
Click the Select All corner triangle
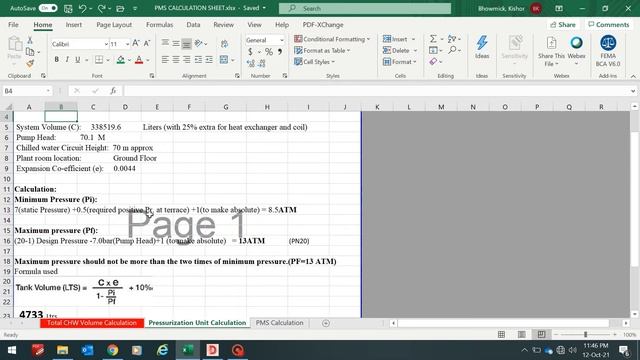coord(9,107)
